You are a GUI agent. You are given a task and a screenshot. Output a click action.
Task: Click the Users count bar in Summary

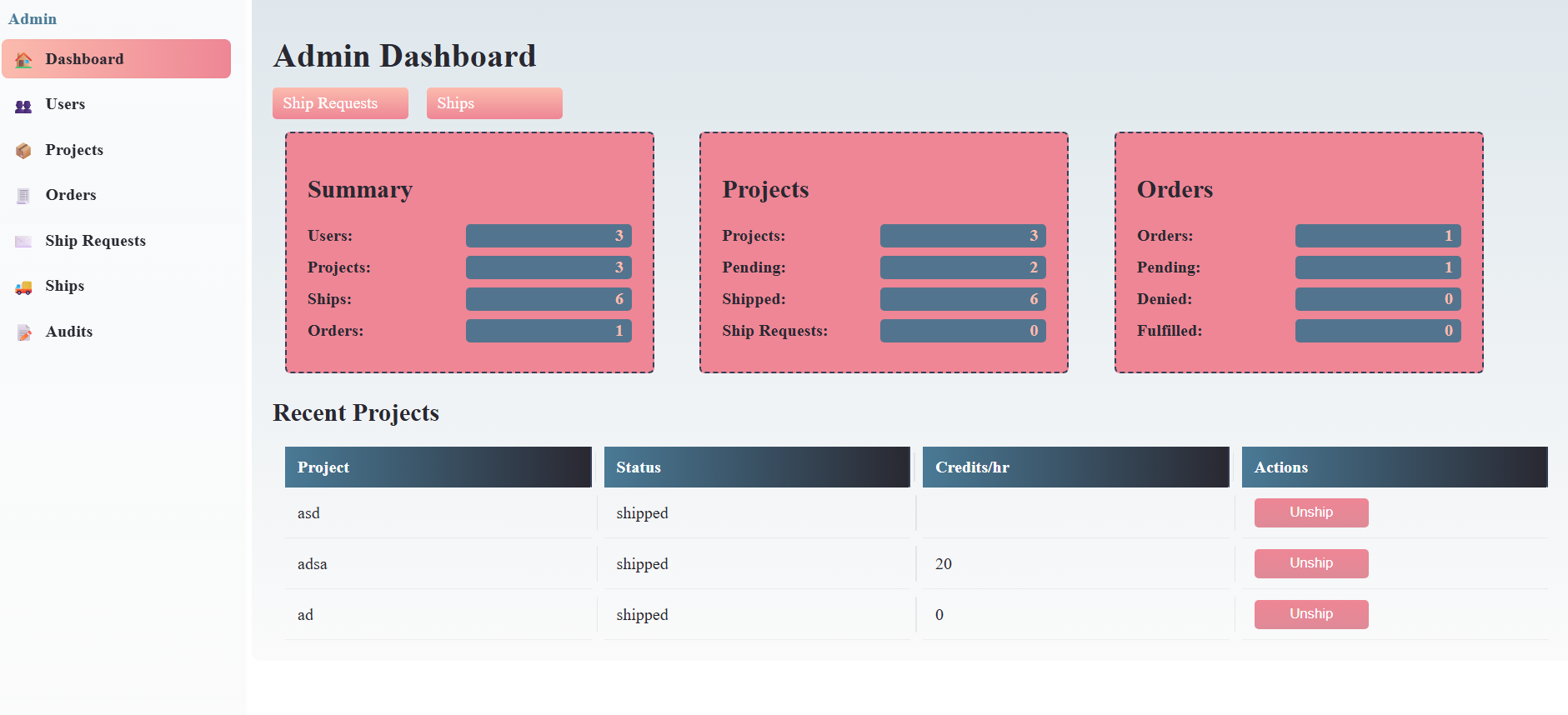point(548,236)
